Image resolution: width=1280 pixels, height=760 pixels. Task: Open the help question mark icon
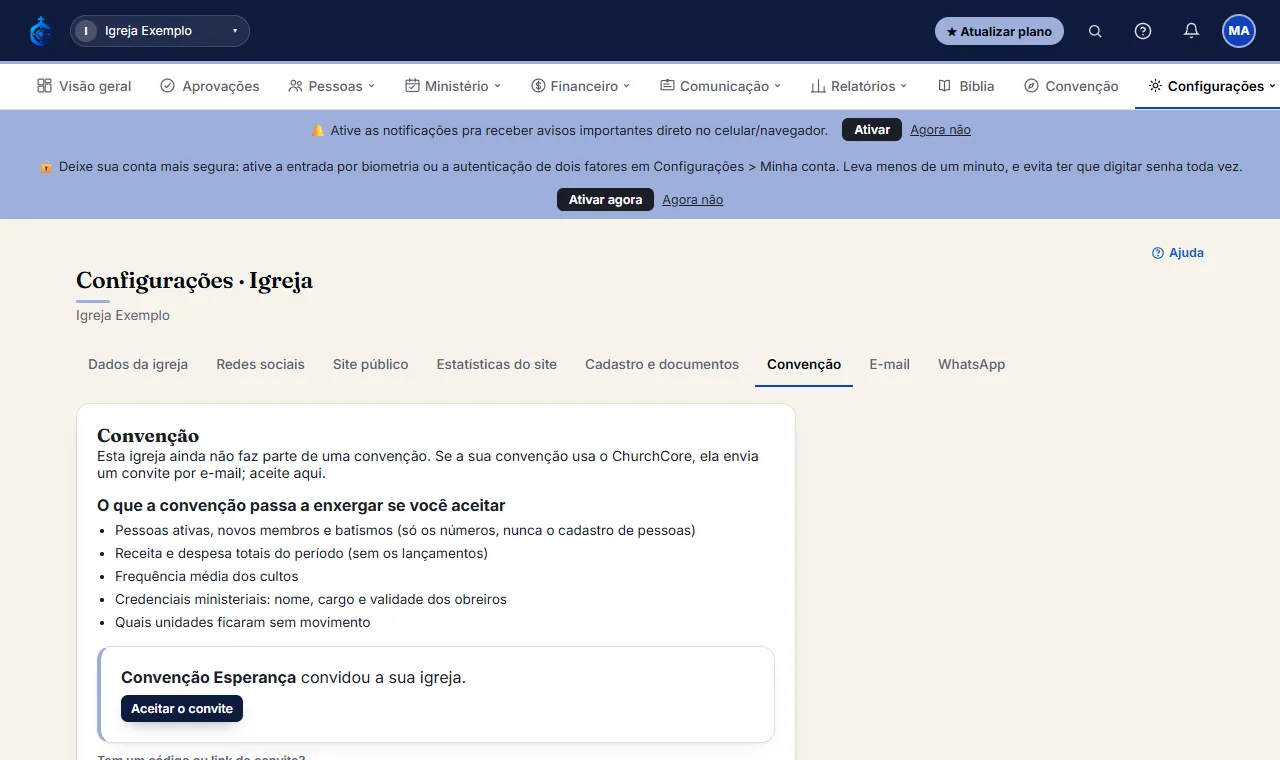(x=1143, y=31)
